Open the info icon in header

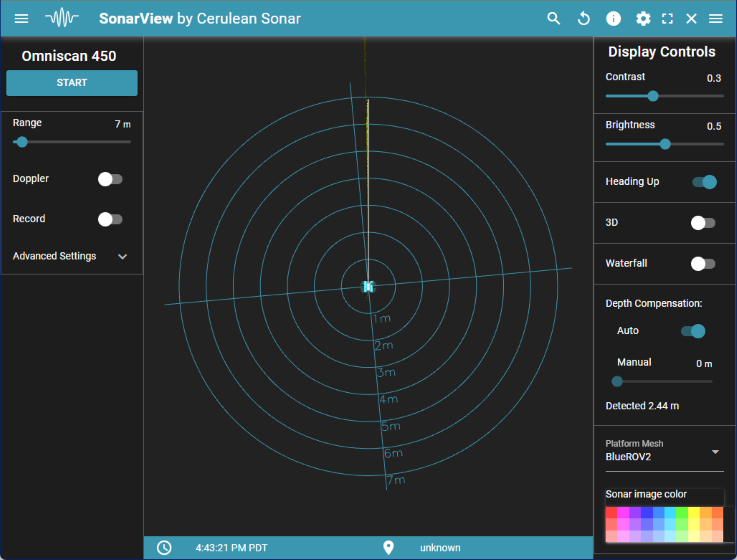[x=613, y=19]
